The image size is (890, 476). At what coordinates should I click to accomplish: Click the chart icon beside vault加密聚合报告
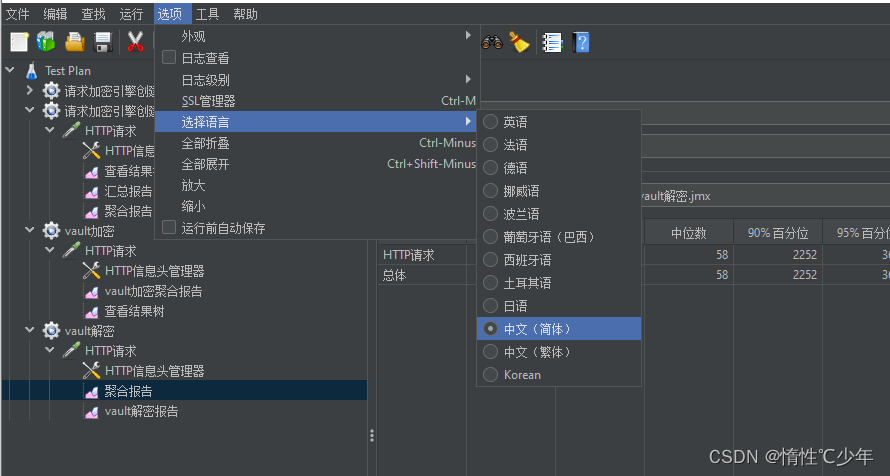pyautogui.click(x=91, y=292)
